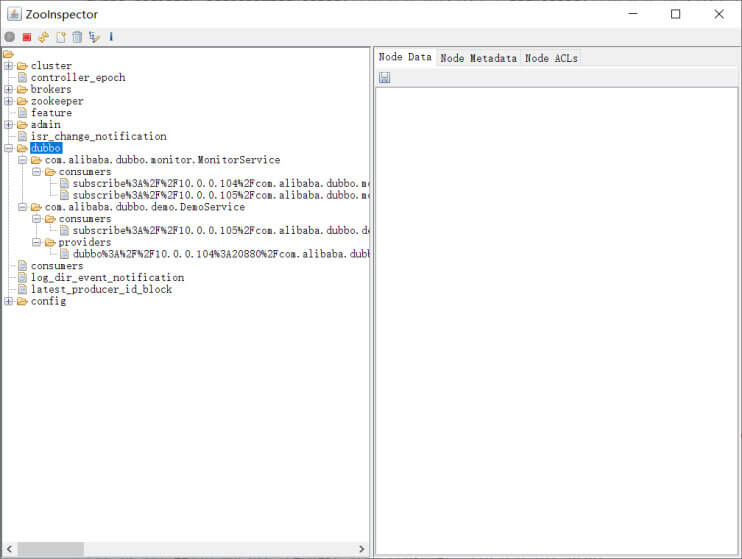Click the root folder icon at tree top

(9, 54)
